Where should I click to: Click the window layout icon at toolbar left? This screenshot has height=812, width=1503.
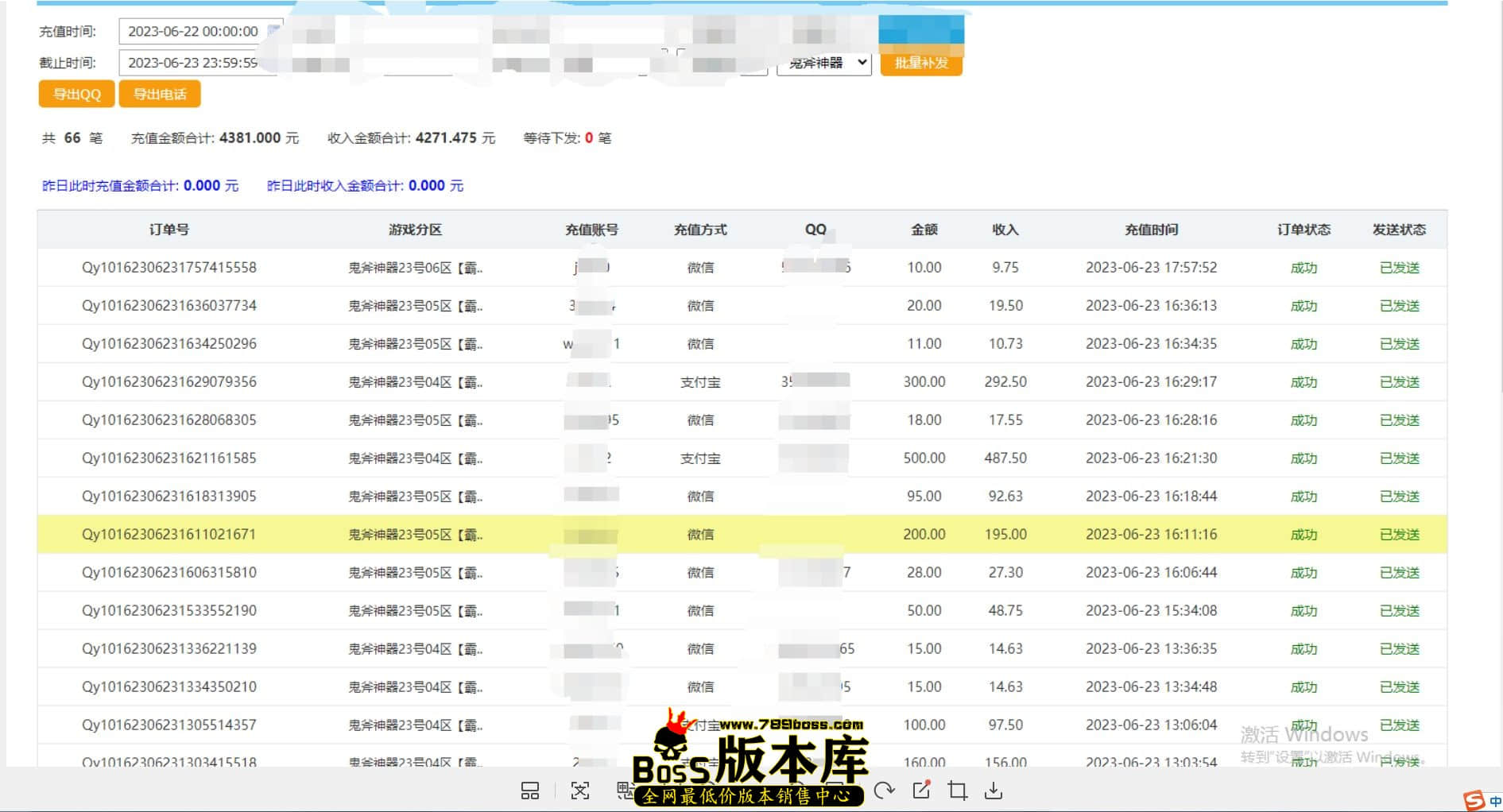point(529,791)
